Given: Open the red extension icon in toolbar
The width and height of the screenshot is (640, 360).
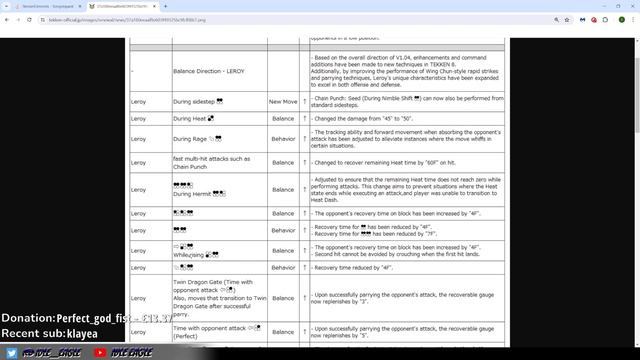Looking at the screenshot, I should point(594,20).
